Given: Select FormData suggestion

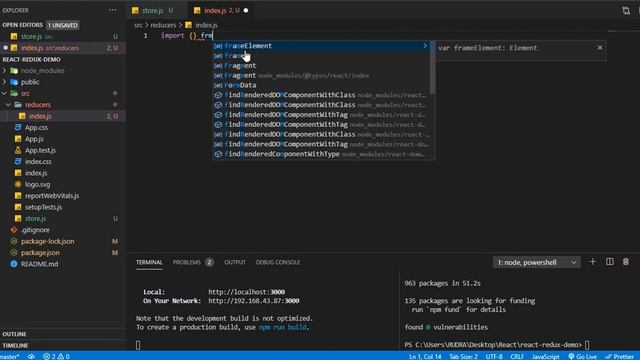Looking at the screenshot, I should (x=320, y=85).
